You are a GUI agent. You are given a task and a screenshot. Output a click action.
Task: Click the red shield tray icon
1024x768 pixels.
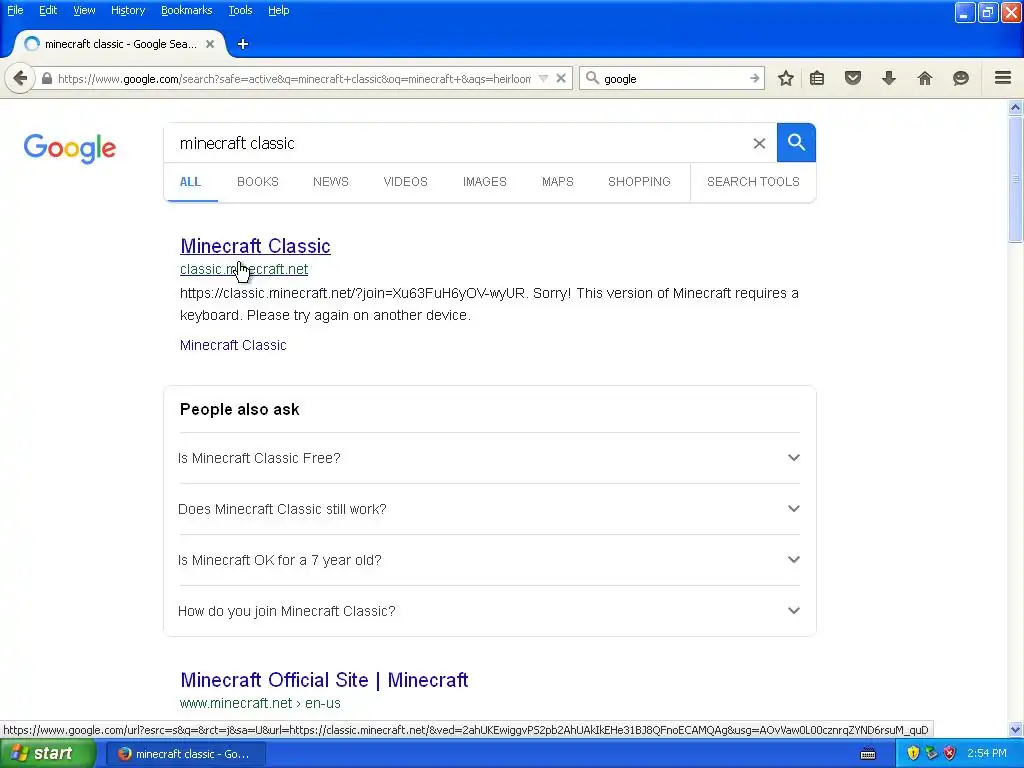pyautogui.click(x=950, y=754)
